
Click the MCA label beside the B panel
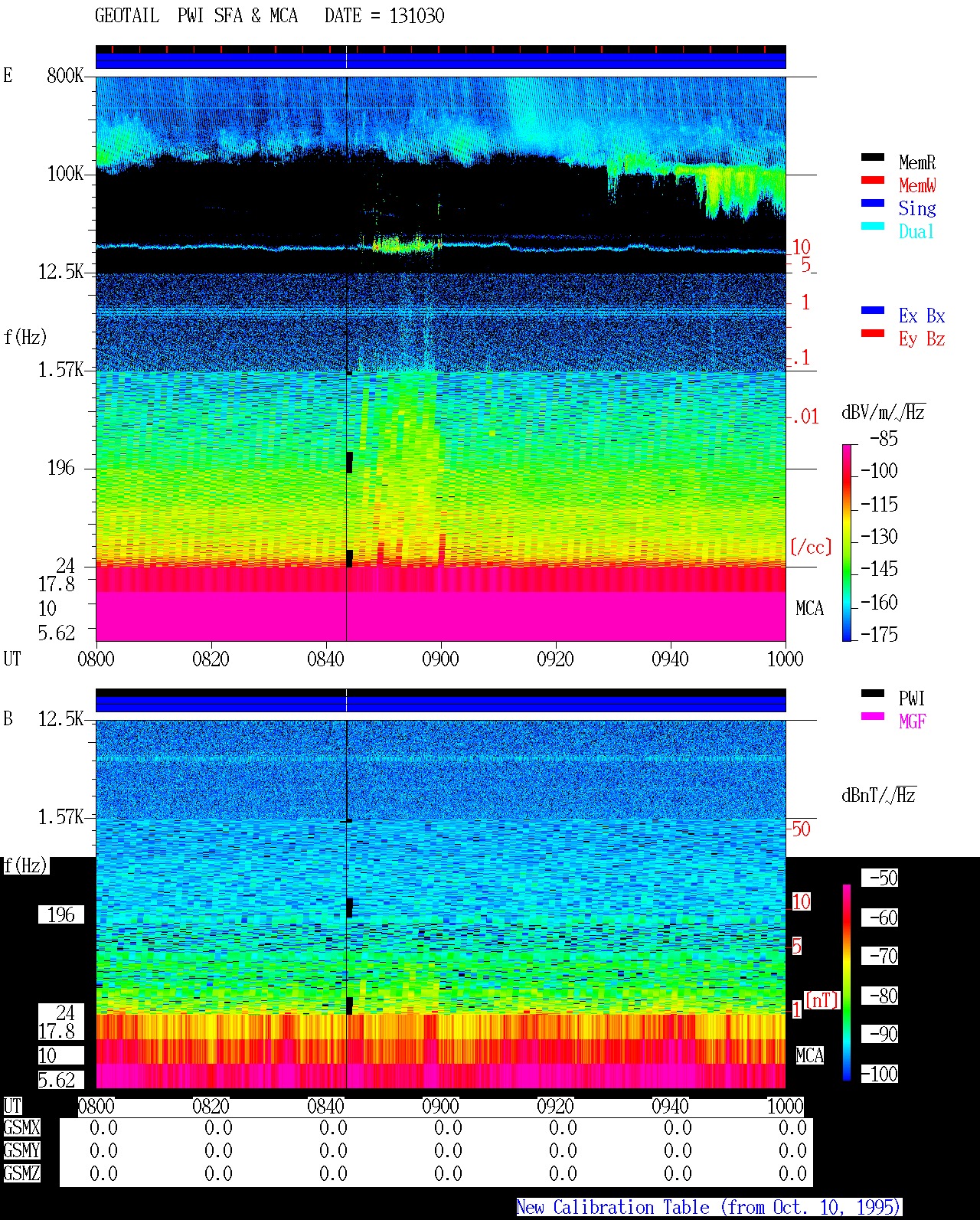click(810, 1056)
